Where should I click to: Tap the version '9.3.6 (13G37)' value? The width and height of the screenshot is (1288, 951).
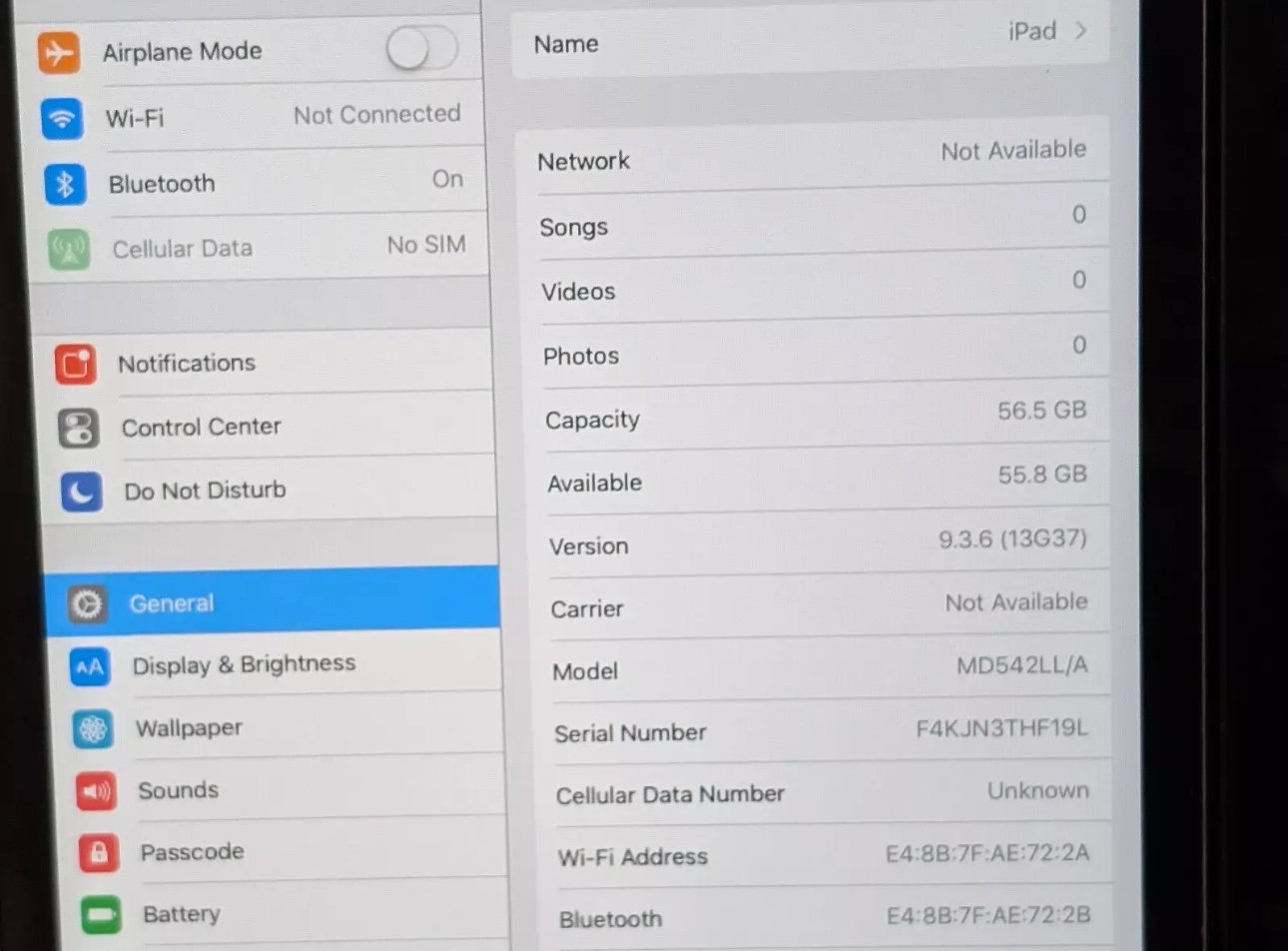(x=1012, y=539)
